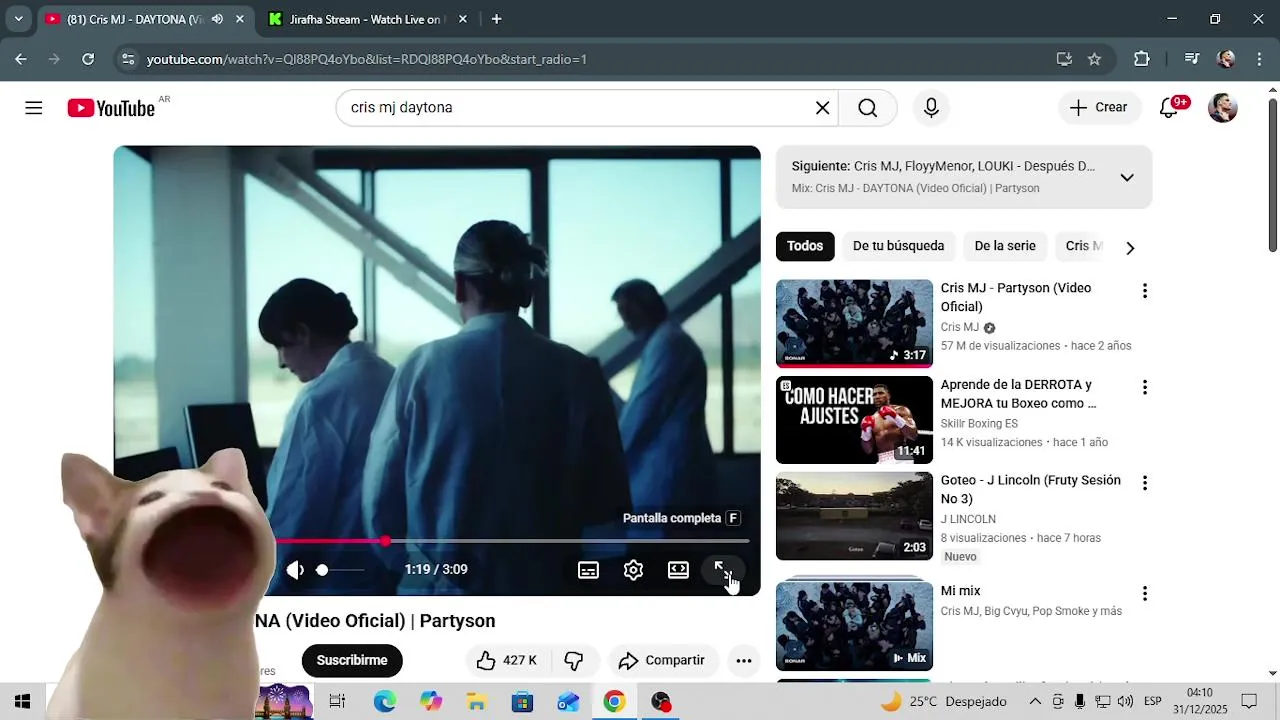
Task: Open Task View on the taskbar
Action: pos(337,702)
